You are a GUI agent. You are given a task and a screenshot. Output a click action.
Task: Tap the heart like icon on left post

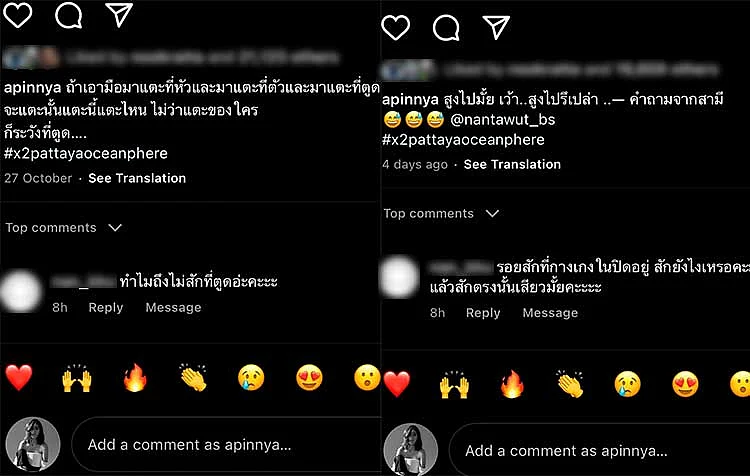(18, 14)
